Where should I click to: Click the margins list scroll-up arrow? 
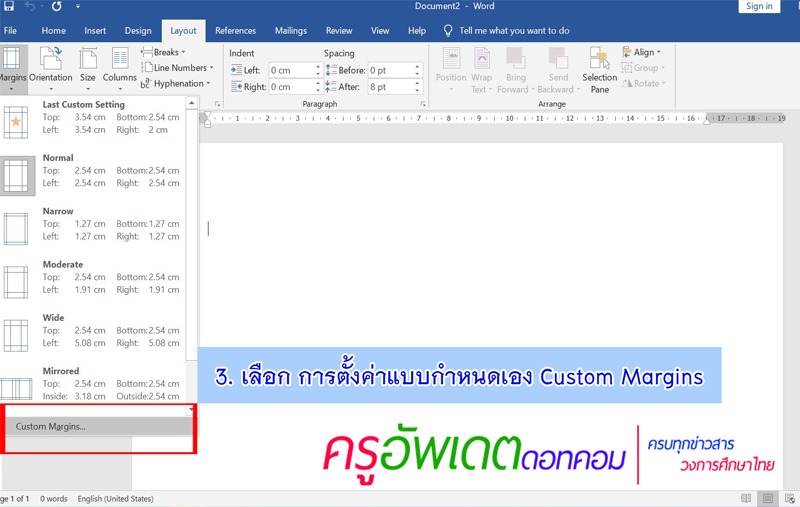pyautogui.click(x=191, y=103)
